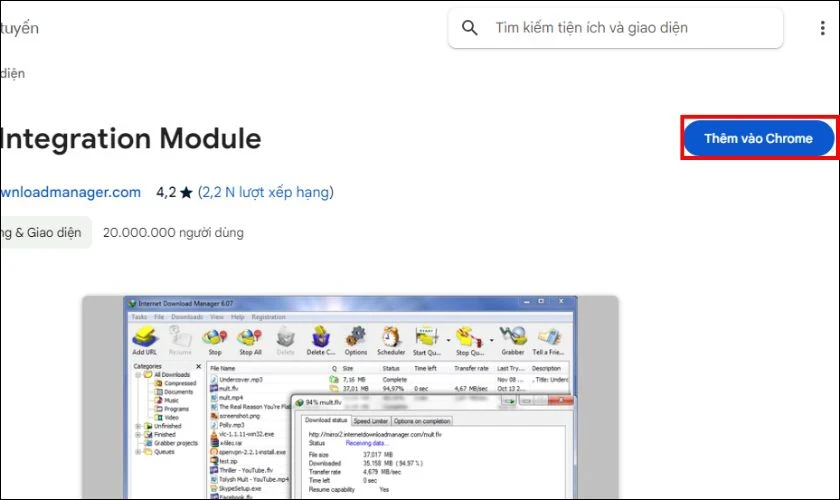Open the Help menu in IDM preview
Screen dimensions: 840x500
(237, 317)
